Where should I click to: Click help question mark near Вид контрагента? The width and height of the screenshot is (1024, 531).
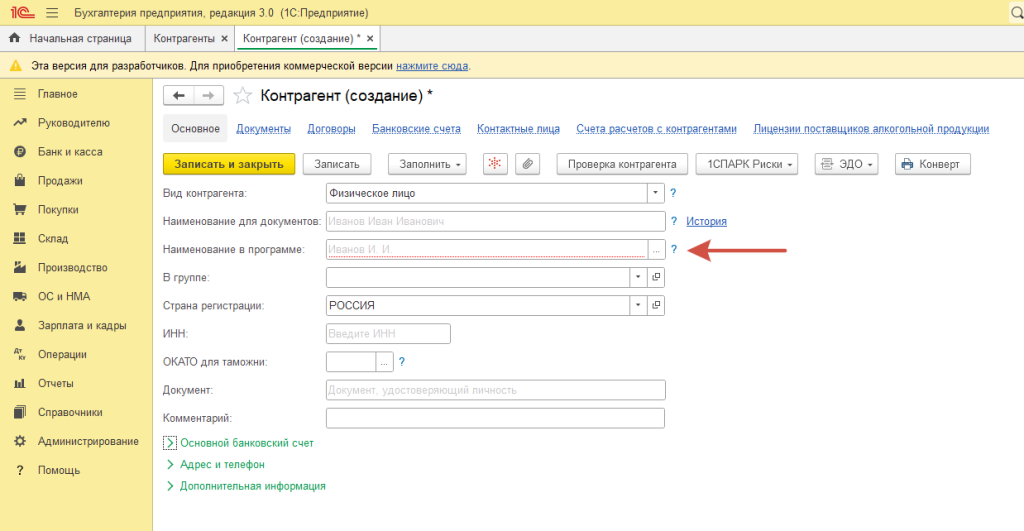pyautogui.click(x=673, y=193)
